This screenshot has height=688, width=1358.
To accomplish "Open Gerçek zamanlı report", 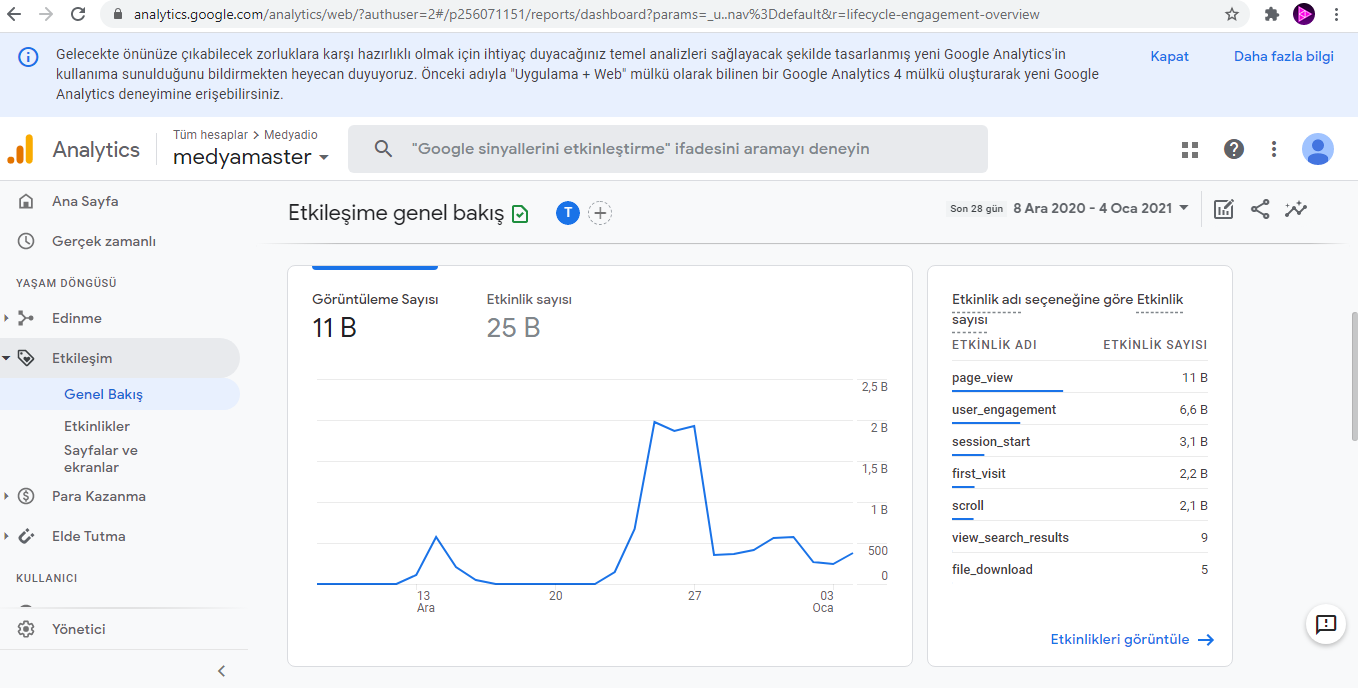I will (x=103, y=241).
